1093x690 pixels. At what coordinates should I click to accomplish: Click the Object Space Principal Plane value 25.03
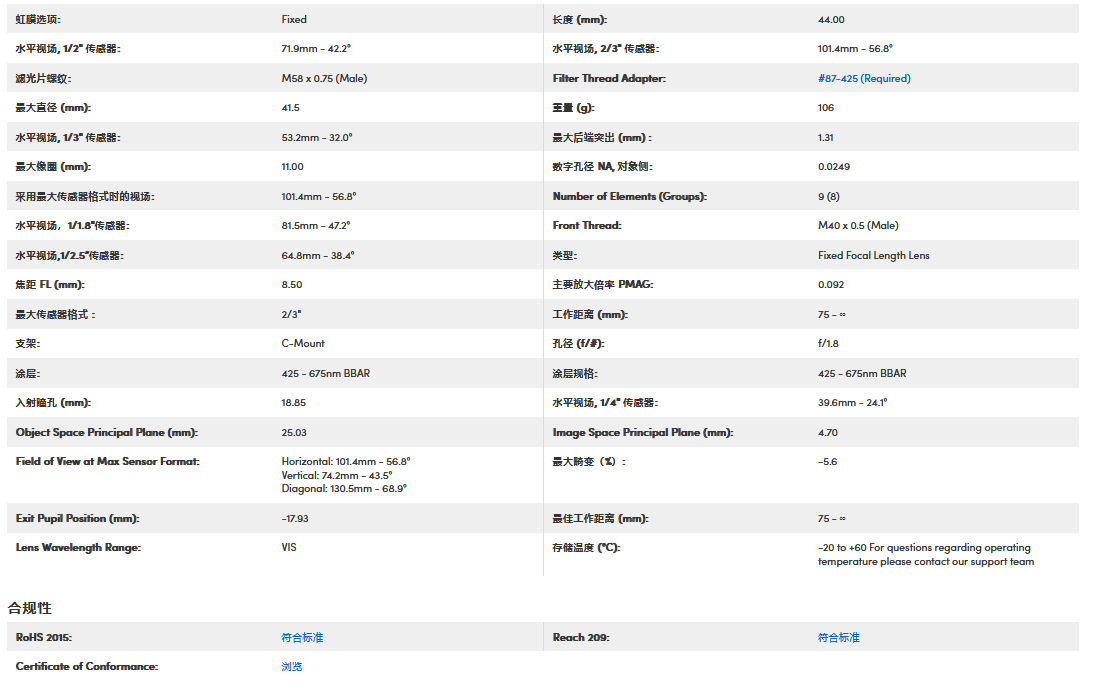click(294, 433)
